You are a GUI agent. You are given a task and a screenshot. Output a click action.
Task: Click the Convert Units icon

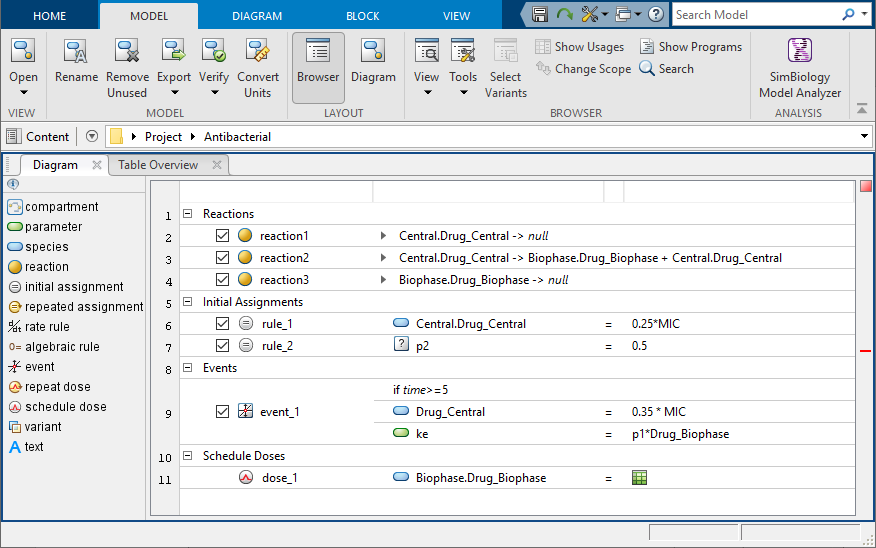tap(258, 51)
